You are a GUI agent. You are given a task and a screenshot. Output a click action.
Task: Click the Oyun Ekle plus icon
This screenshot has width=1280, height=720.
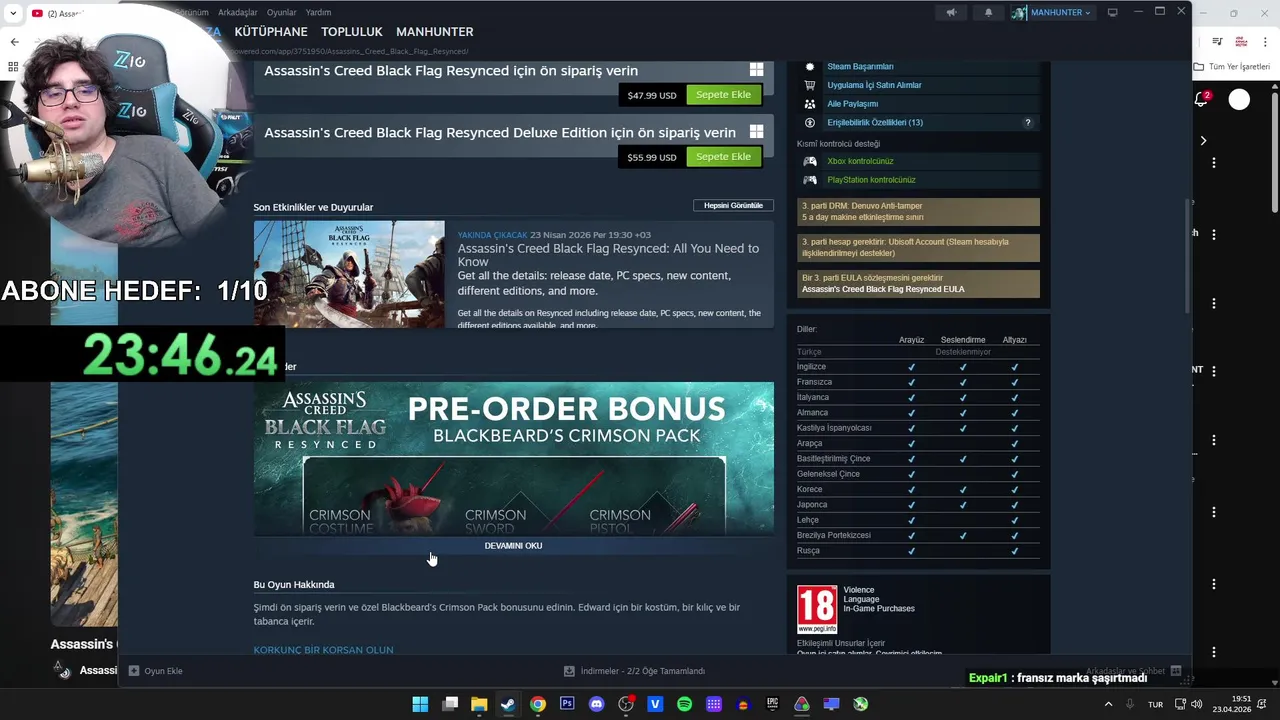tap(133, 671)
